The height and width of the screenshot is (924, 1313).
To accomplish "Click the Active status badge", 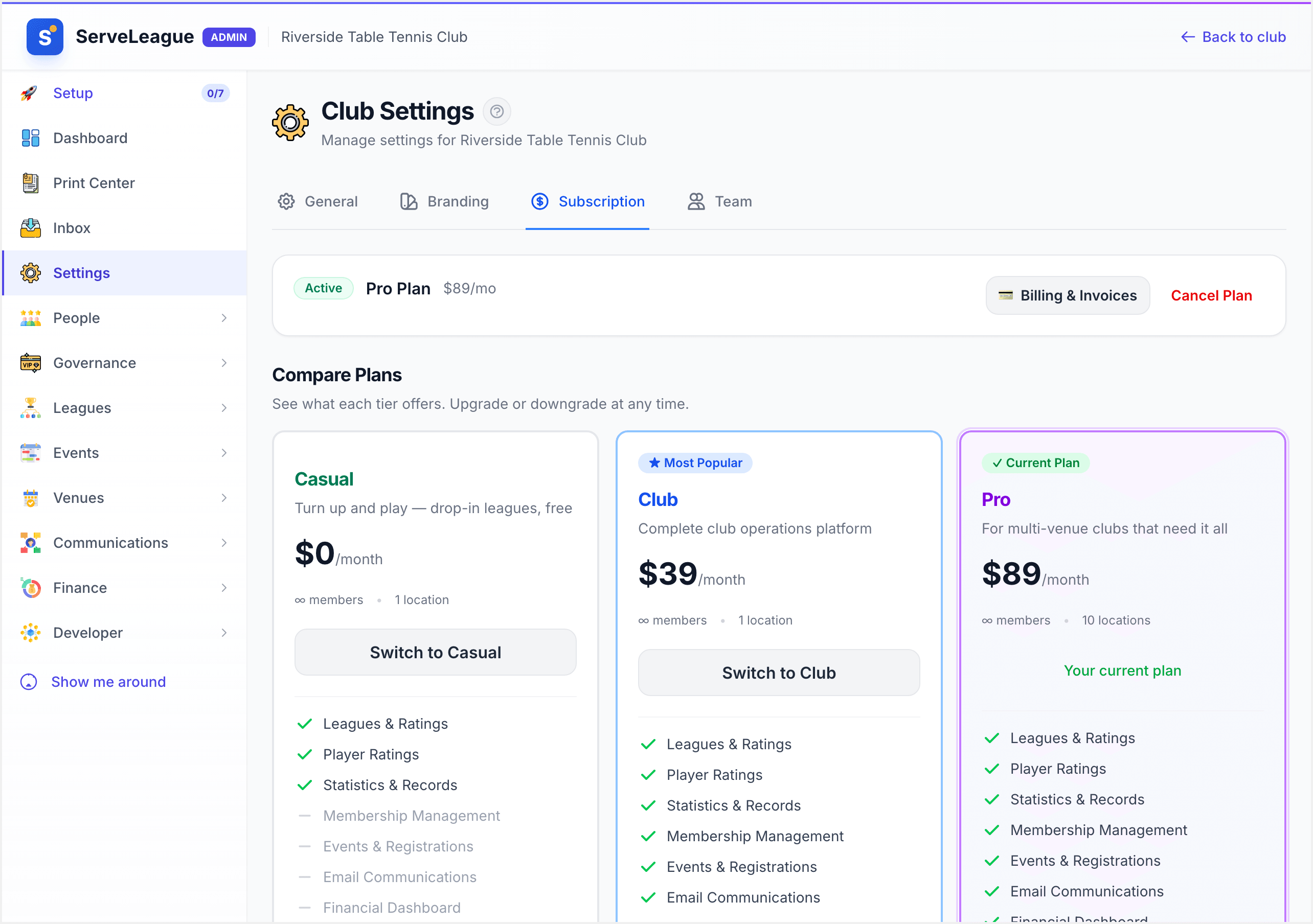I will 323,288.
